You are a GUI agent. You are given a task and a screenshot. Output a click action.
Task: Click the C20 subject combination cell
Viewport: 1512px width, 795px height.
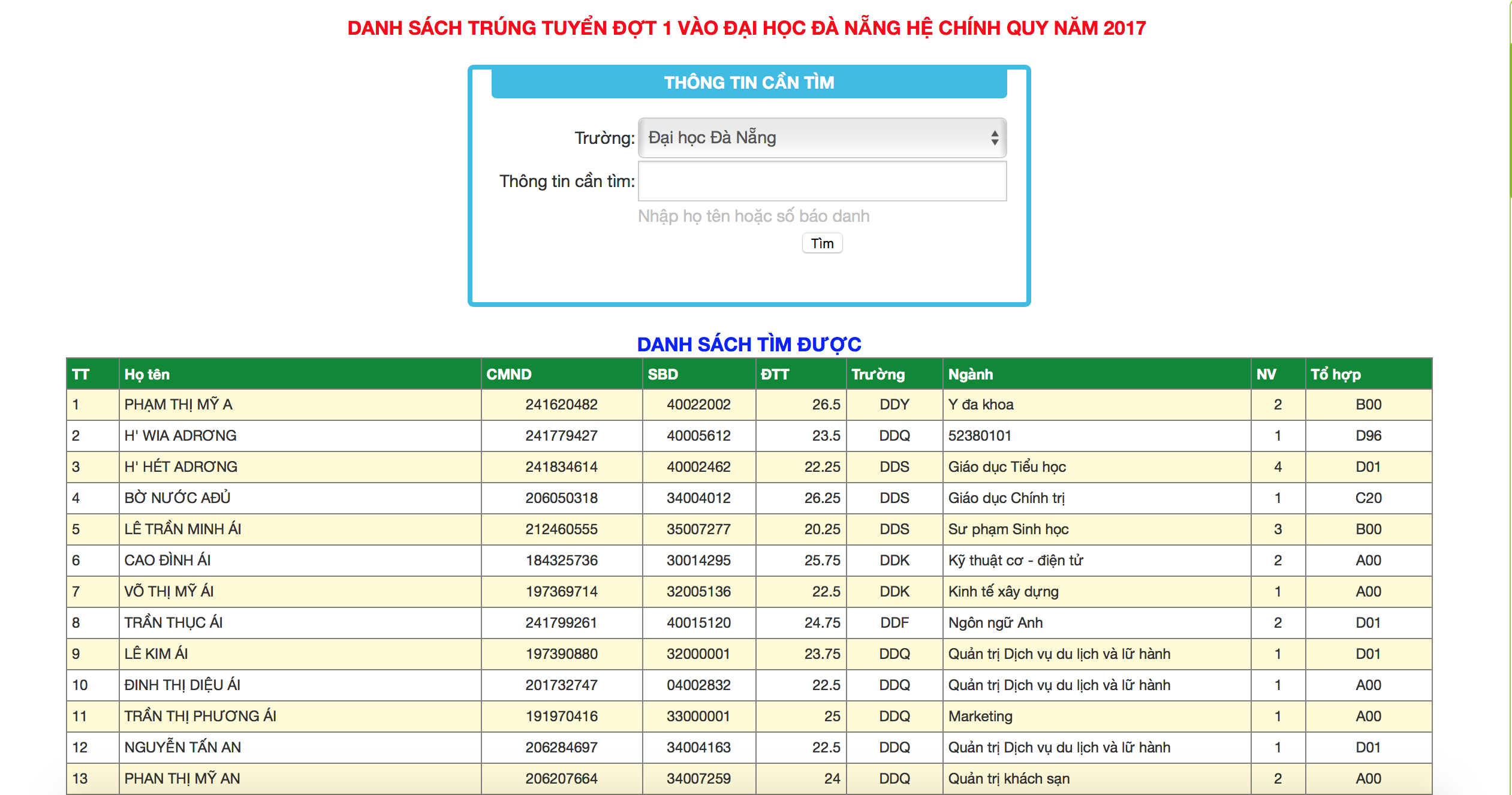coord(1369,498)
